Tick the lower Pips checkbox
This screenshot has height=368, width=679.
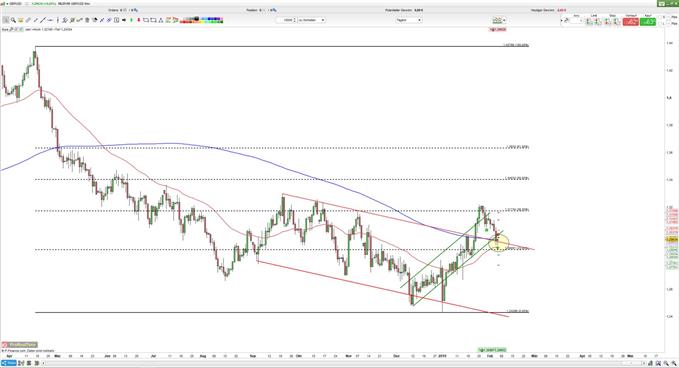click(660, 23)
